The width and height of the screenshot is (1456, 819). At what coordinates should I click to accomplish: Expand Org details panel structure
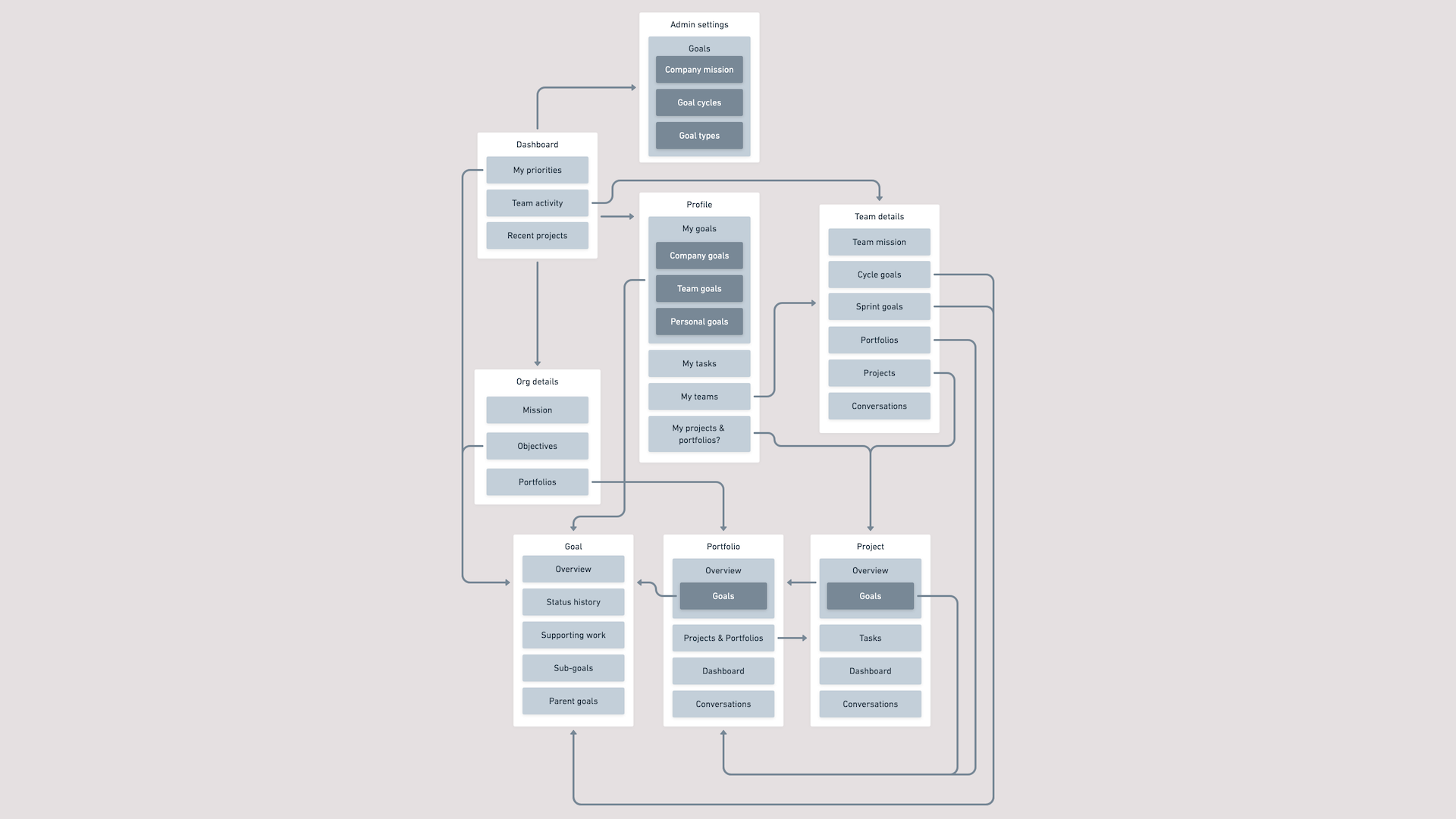click(x=537, y=381)
